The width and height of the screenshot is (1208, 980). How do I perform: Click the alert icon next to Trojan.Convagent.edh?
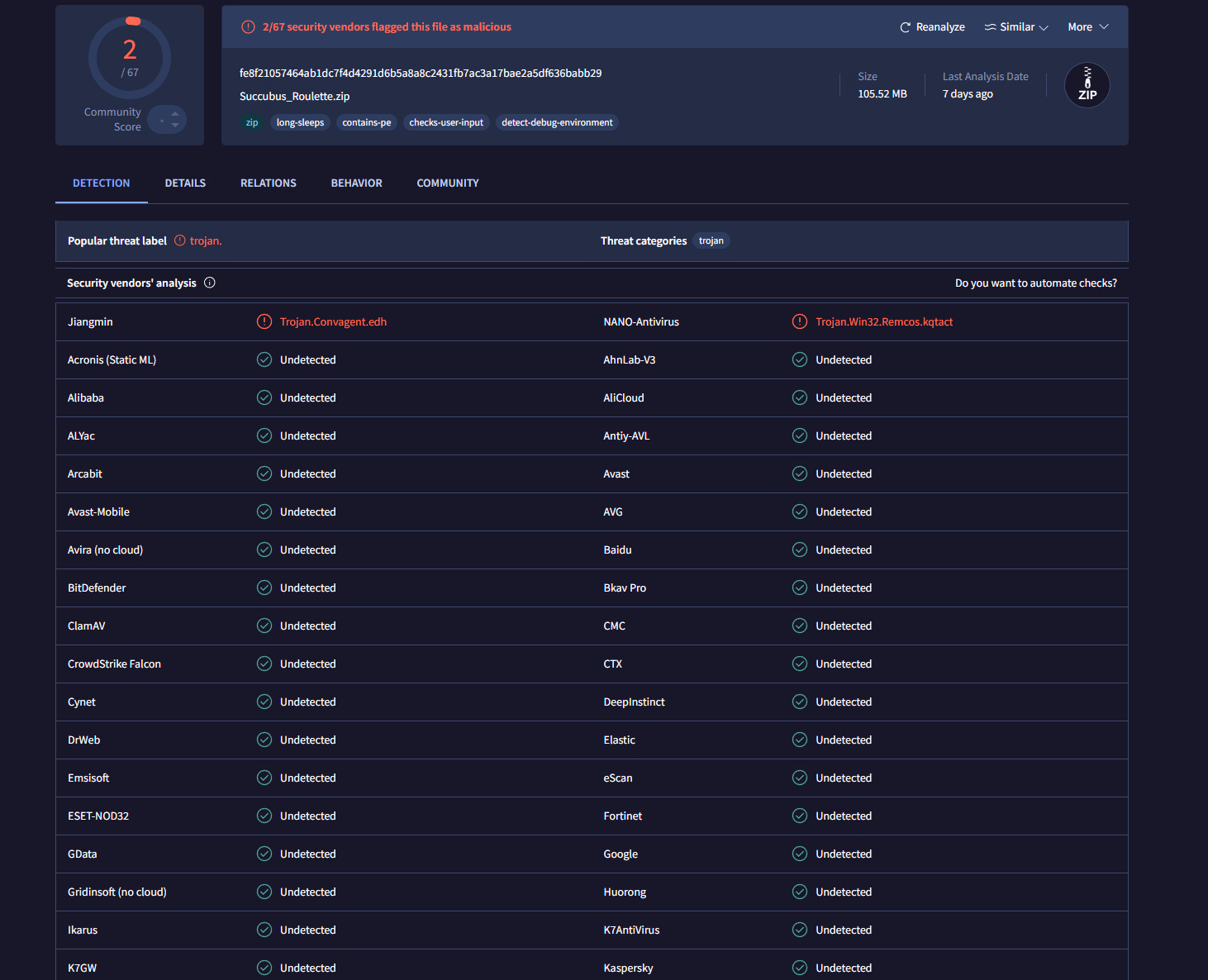[x=264, y=321]
